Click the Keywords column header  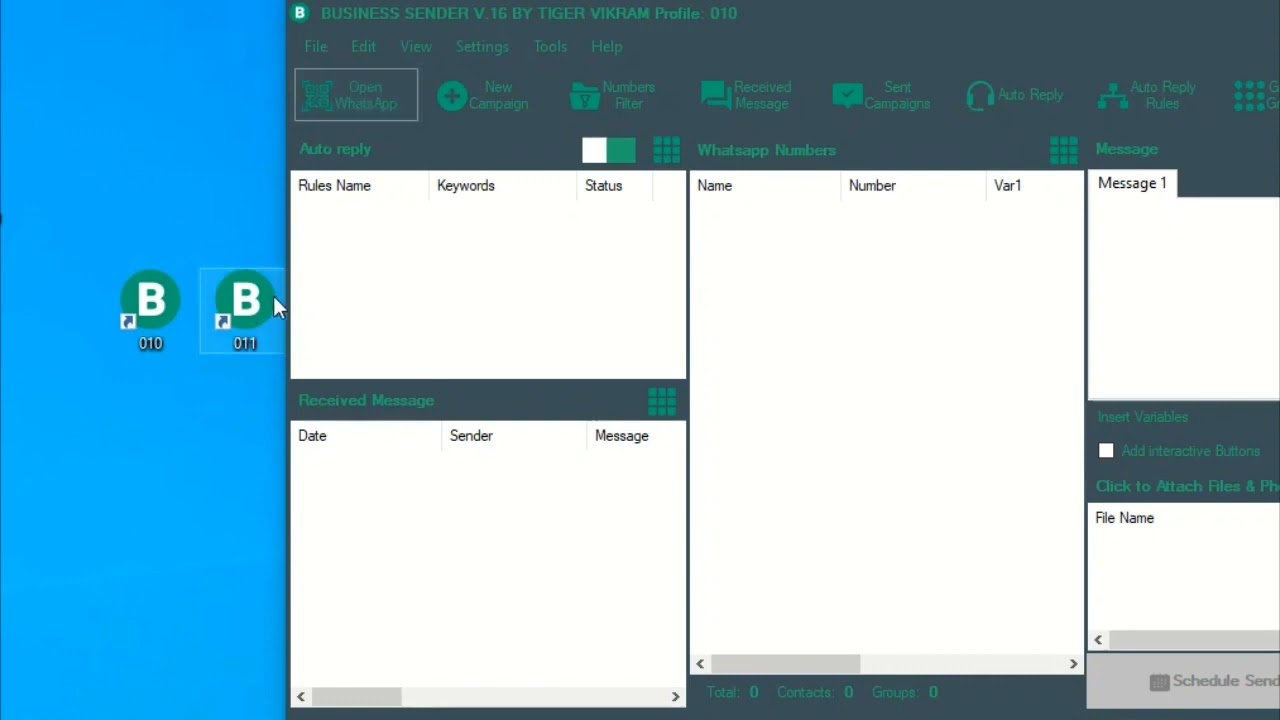pyautogui.click(x=503, y=186)
